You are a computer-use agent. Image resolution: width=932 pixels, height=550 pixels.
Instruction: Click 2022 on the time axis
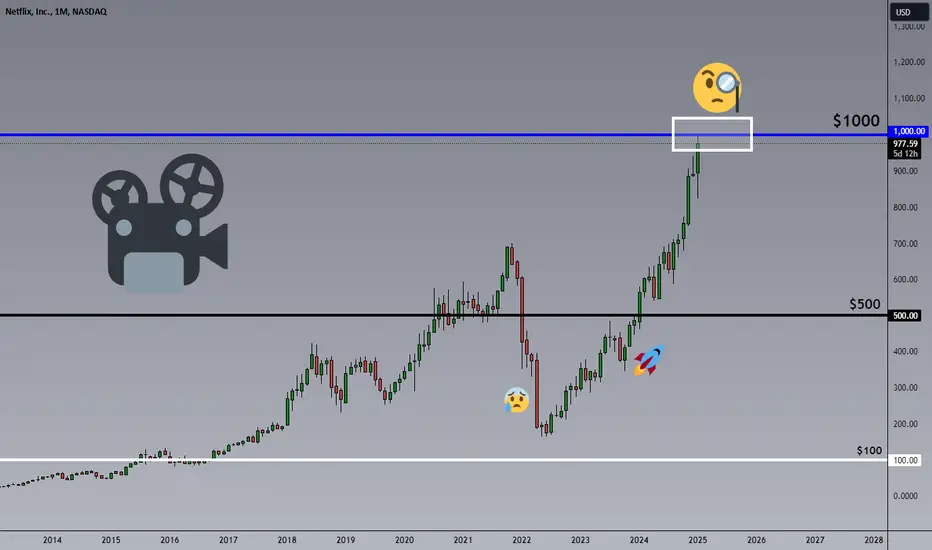(521, 540)
